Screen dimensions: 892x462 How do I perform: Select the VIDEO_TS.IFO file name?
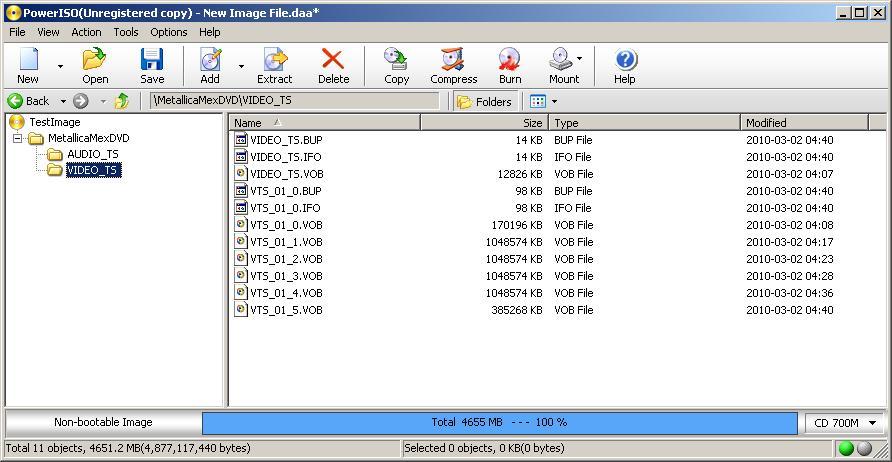[286, 156]
